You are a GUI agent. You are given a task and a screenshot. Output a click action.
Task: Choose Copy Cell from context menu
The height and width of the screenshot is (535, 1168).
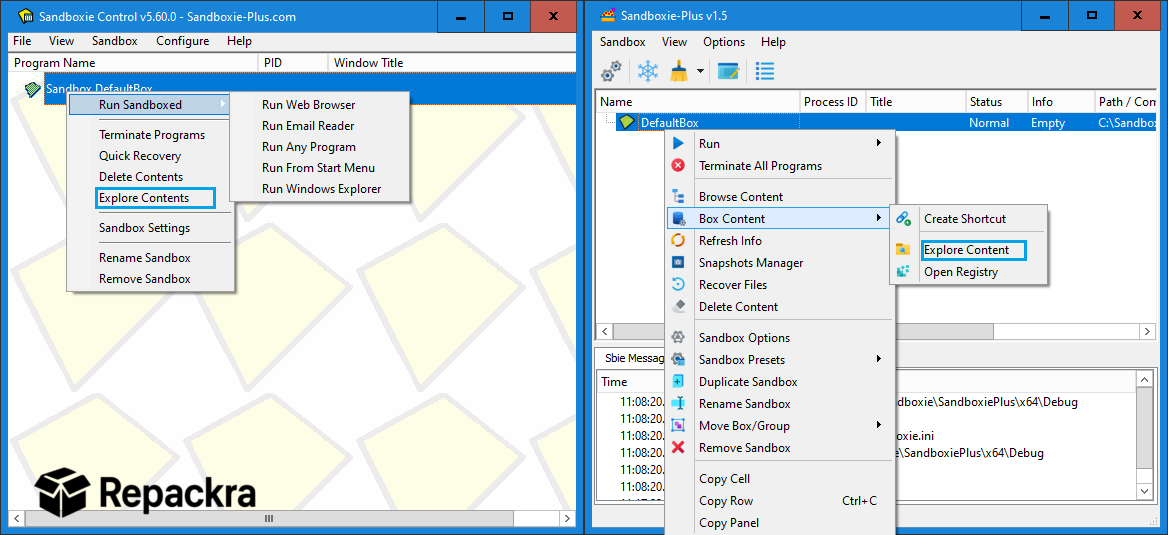point(724,478)
